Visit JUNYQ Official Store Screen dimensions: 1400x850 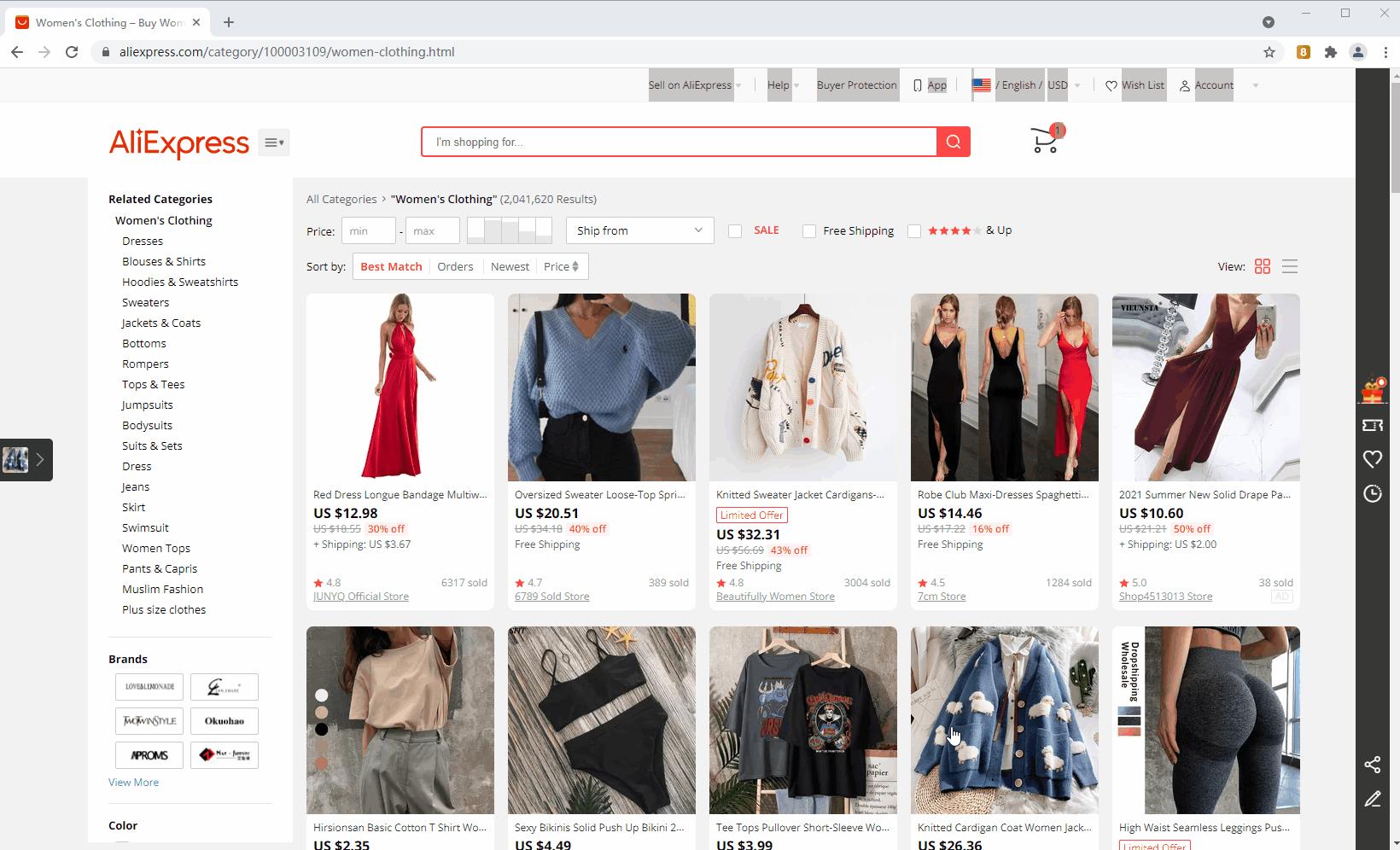[361, 597]
